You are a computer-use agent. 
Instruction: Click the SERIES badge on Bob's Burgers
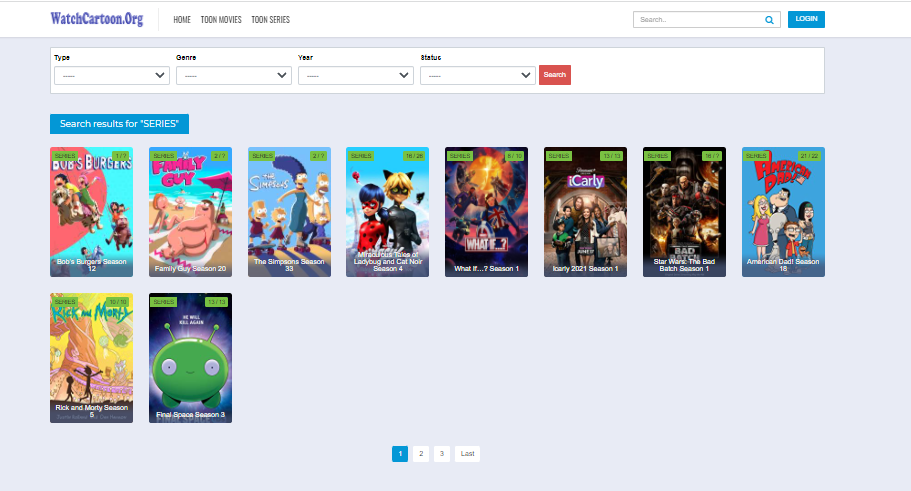click(x=64, y=156)
